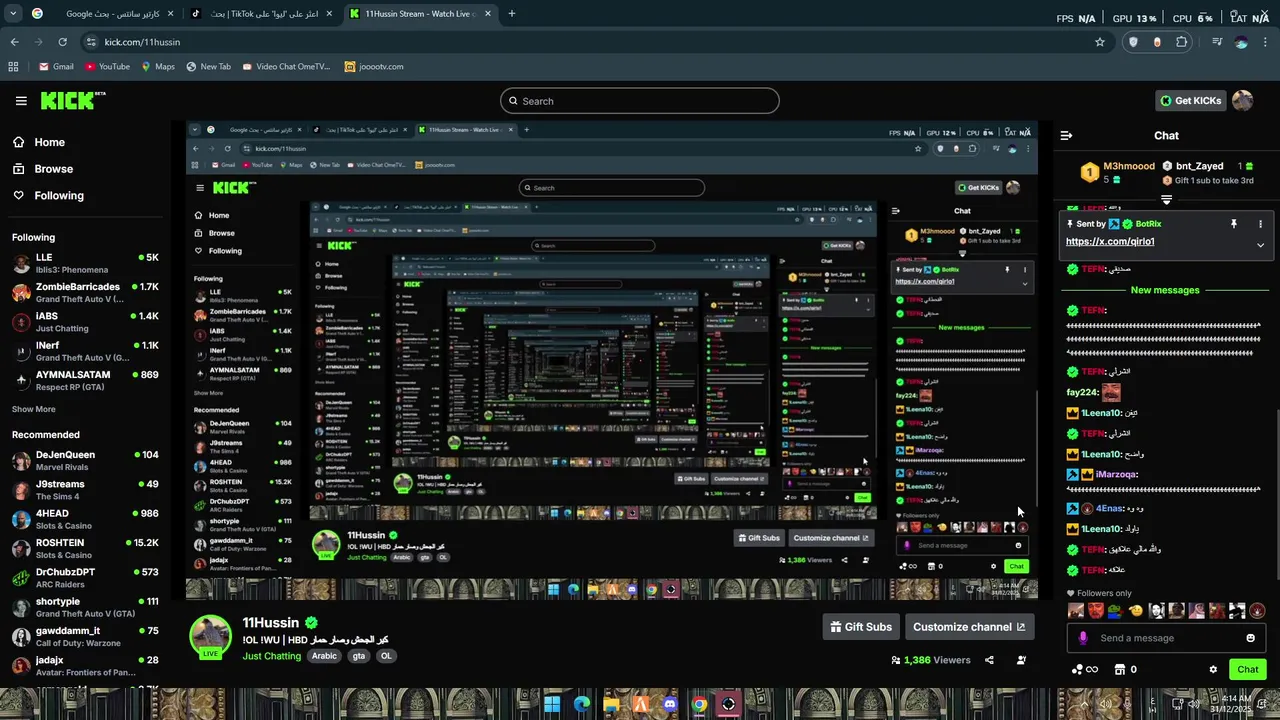Open the Windows Start button
Image resolution: width=1280 pixels, height=720 pixels.
(x=552, y=704)
